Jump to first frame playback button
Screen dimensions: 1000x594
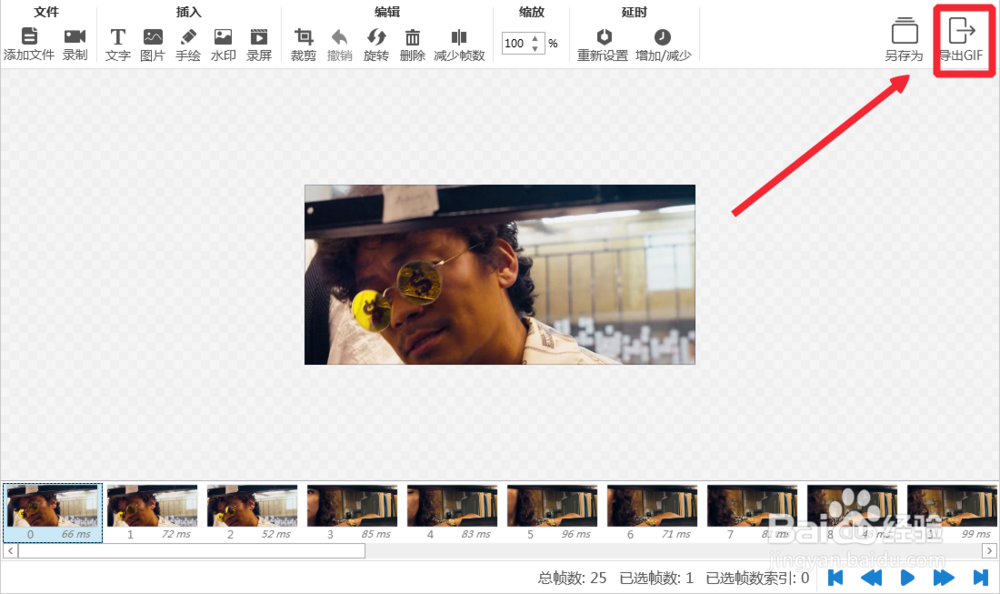pos(835,578)
